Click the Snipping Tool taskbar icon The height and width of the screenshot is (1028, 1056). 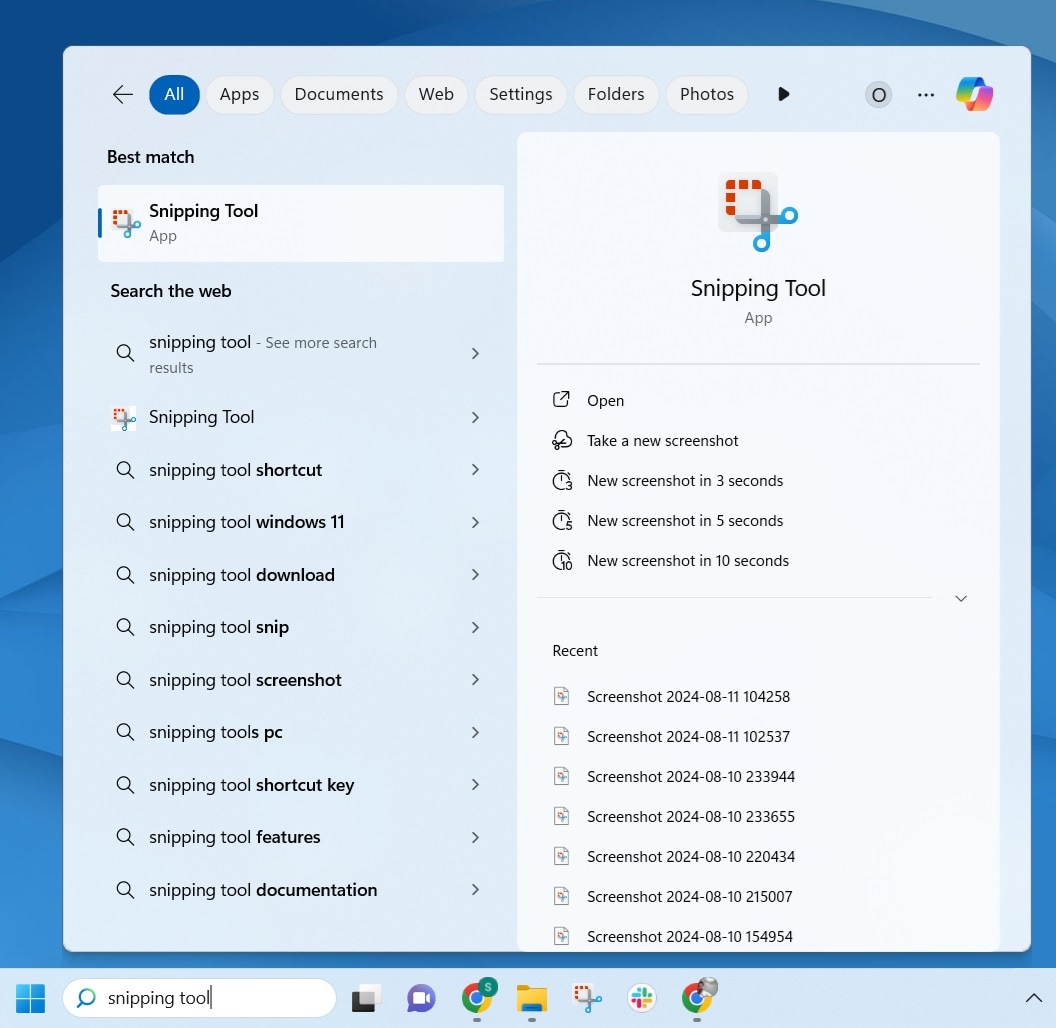pos(587,997)
